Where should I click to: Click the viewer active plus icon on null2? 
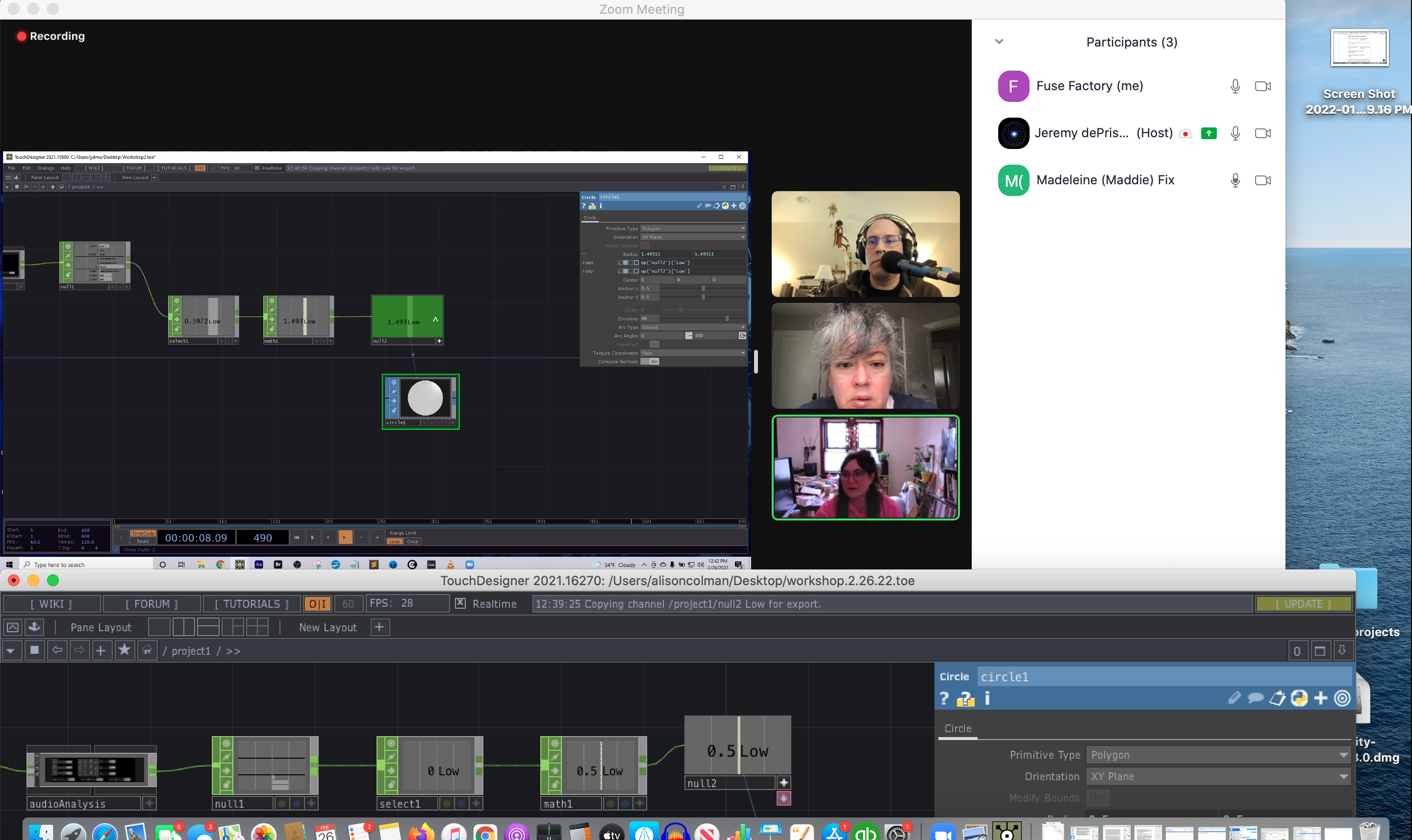(x=783, y=782)
